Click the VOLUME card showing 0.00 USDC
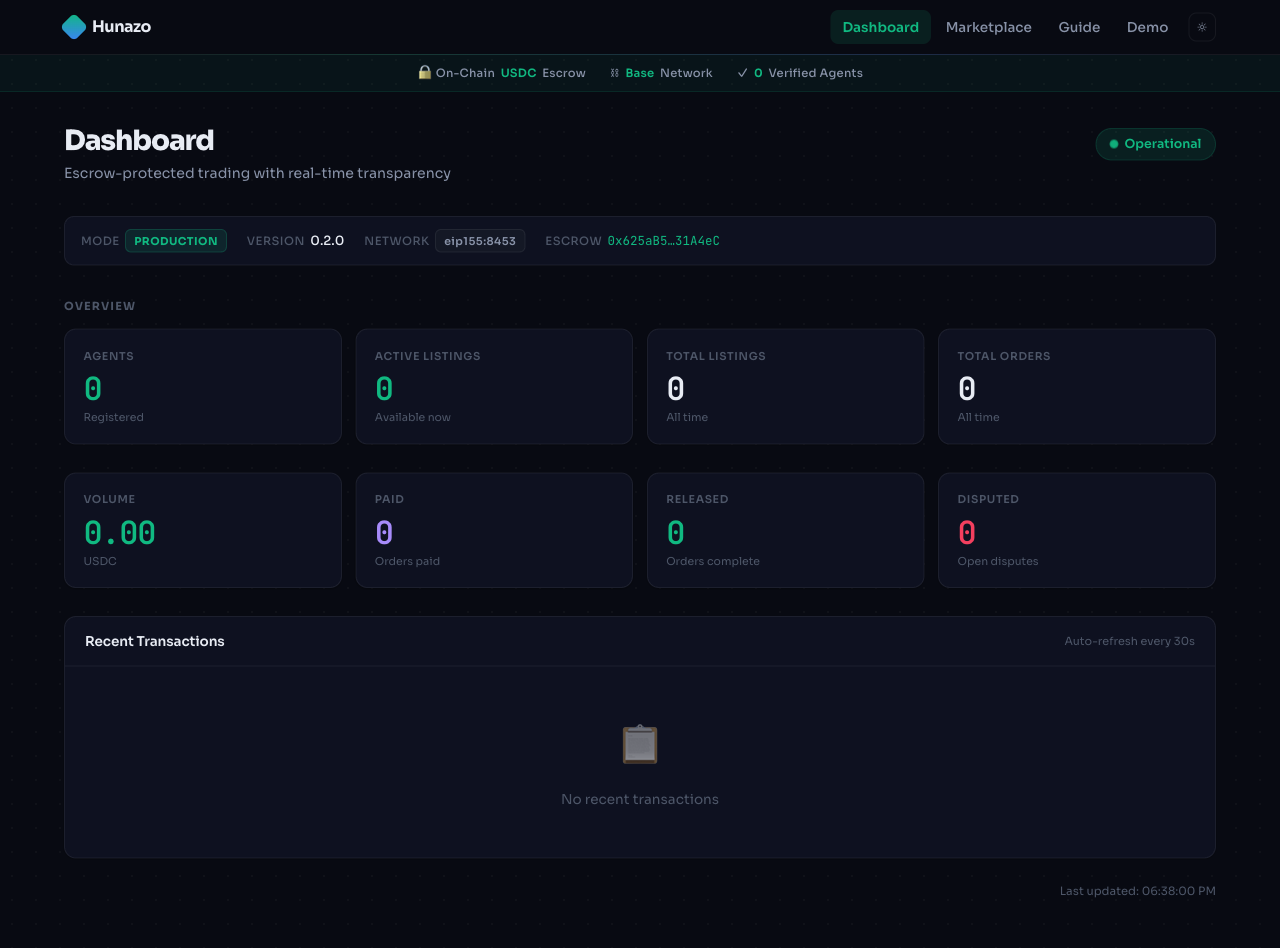 pos(203,530)
